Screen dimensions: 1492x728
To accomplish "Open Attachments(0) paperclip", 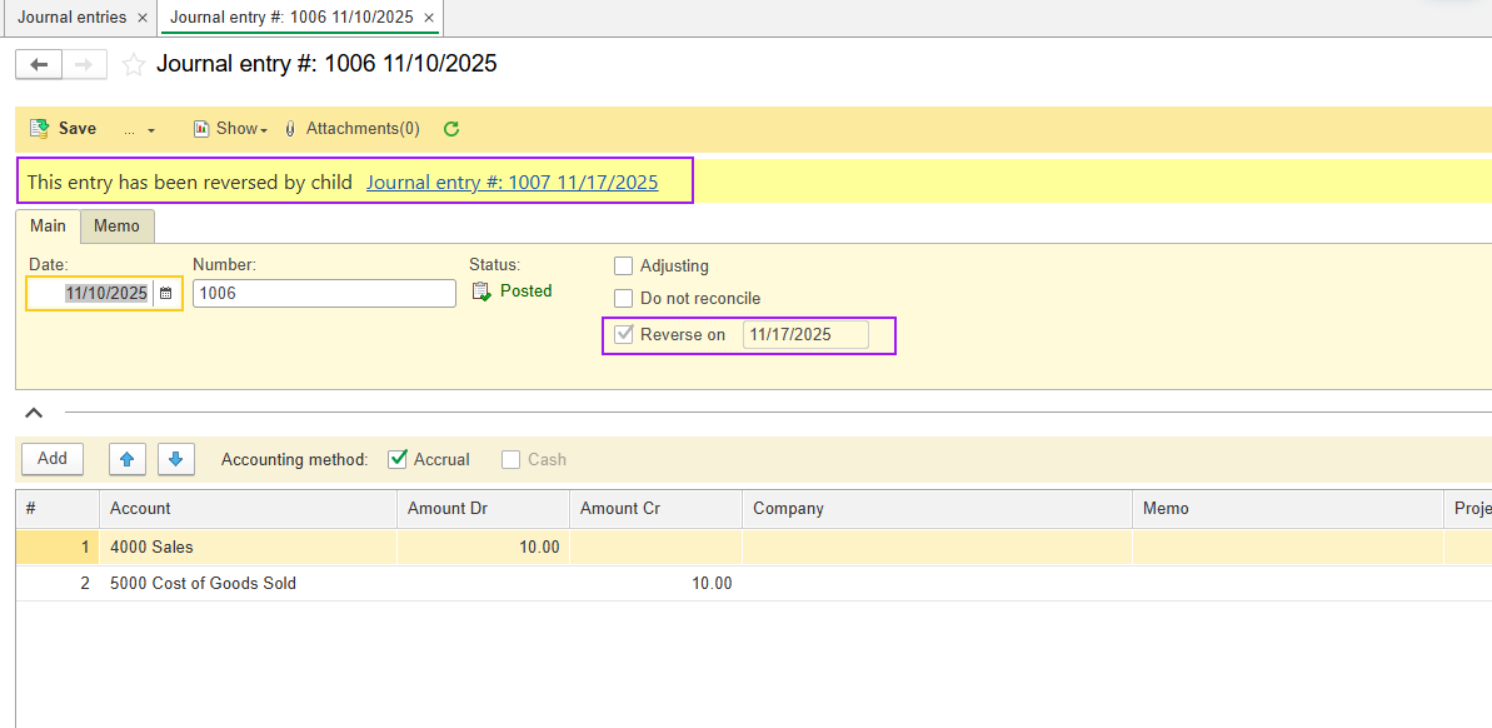I will (x=352, y=129).
